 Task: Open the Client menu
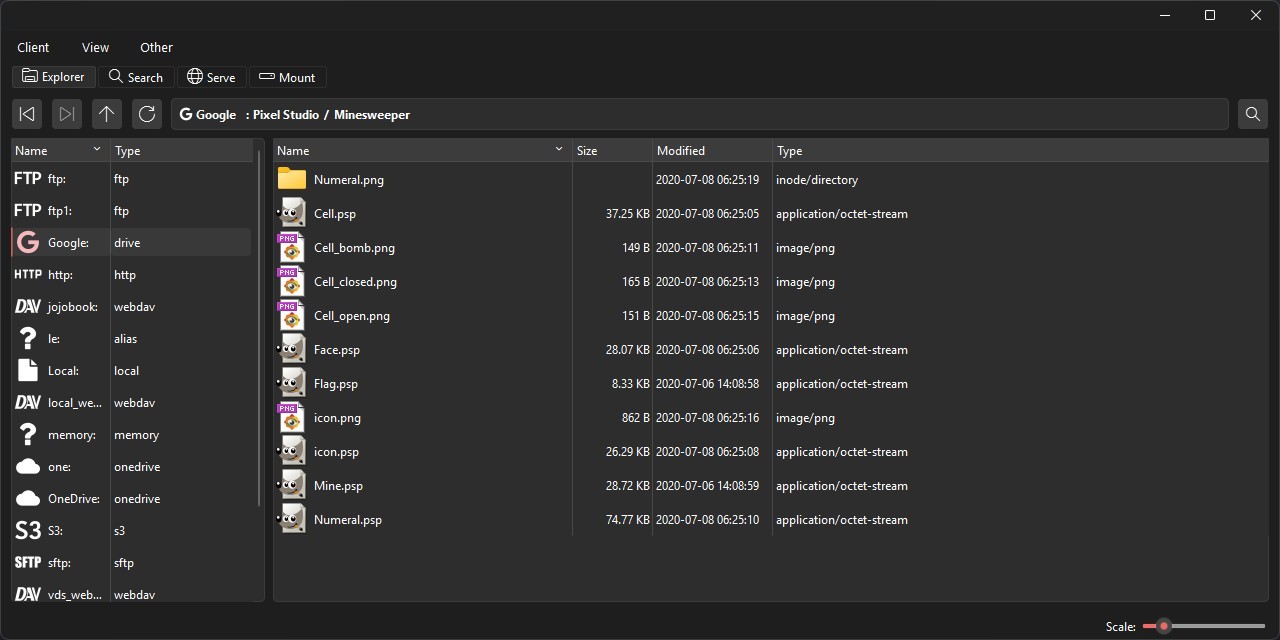33,47
